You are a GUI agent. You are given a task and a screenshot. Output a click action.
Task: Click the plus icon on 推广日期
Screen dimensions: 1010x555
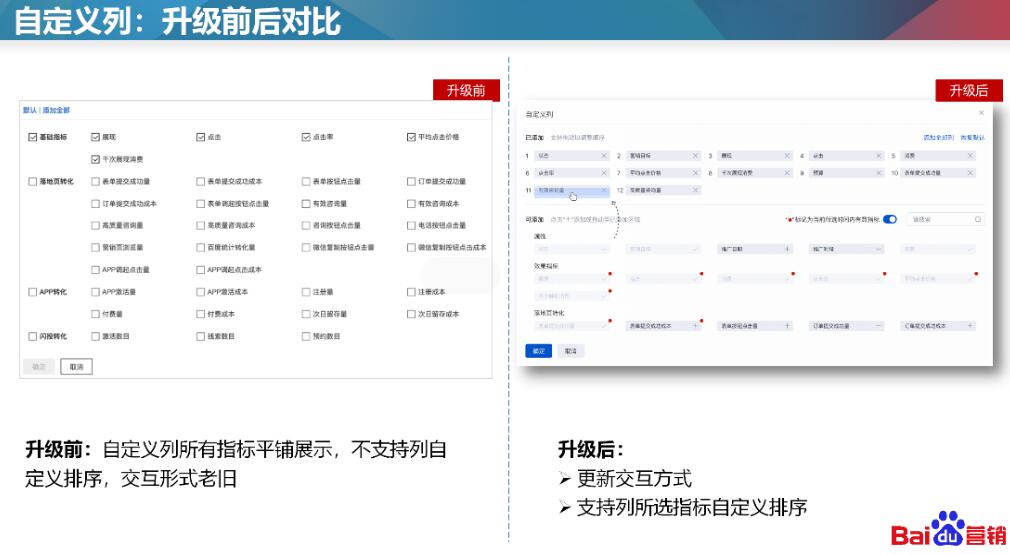tap(787, 248)
